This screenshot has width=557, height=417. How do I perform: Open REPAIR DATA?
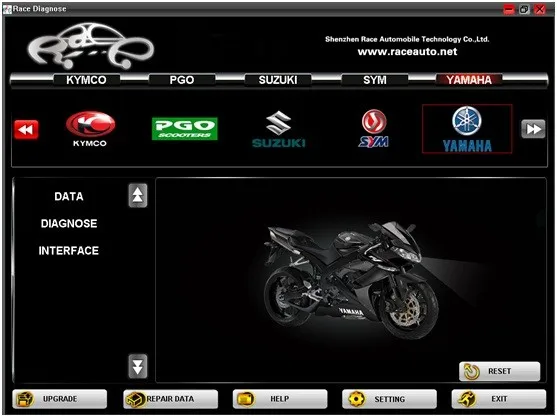[x=171, y=399]
